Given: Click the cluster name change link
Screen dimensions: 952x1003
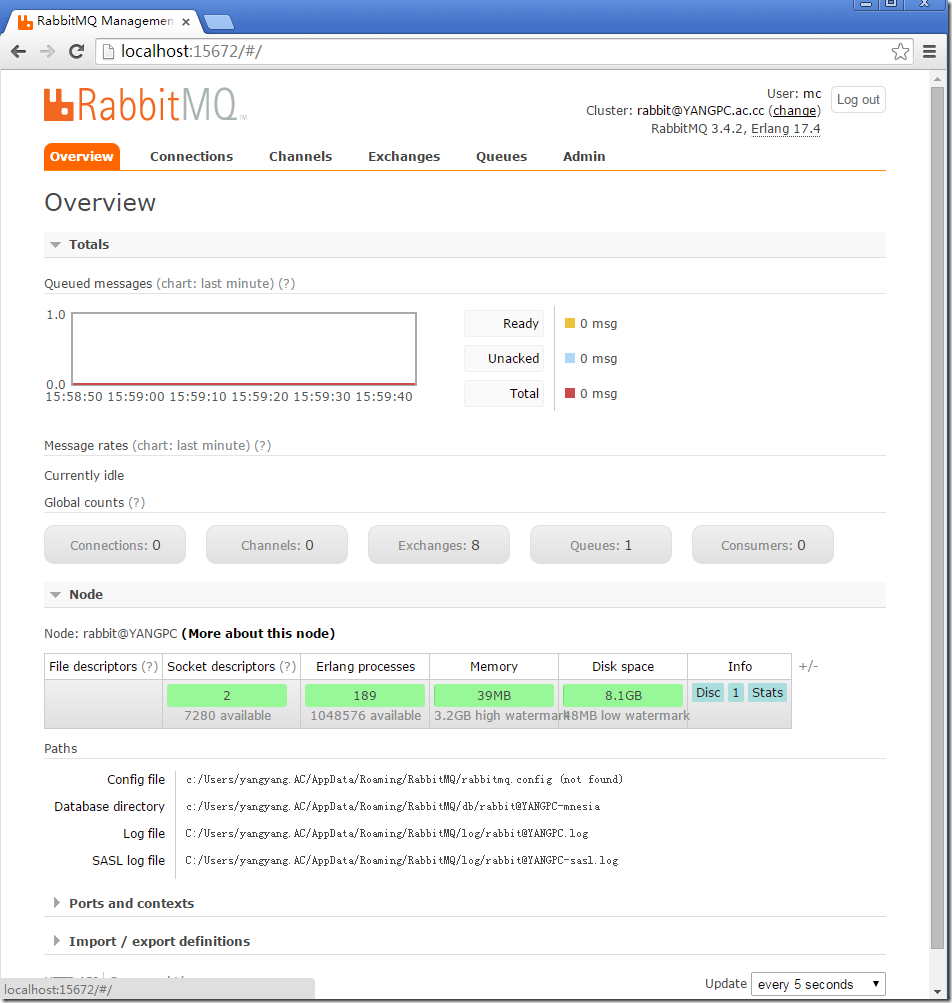Looking at the screenshot, I should pos(794,111).
